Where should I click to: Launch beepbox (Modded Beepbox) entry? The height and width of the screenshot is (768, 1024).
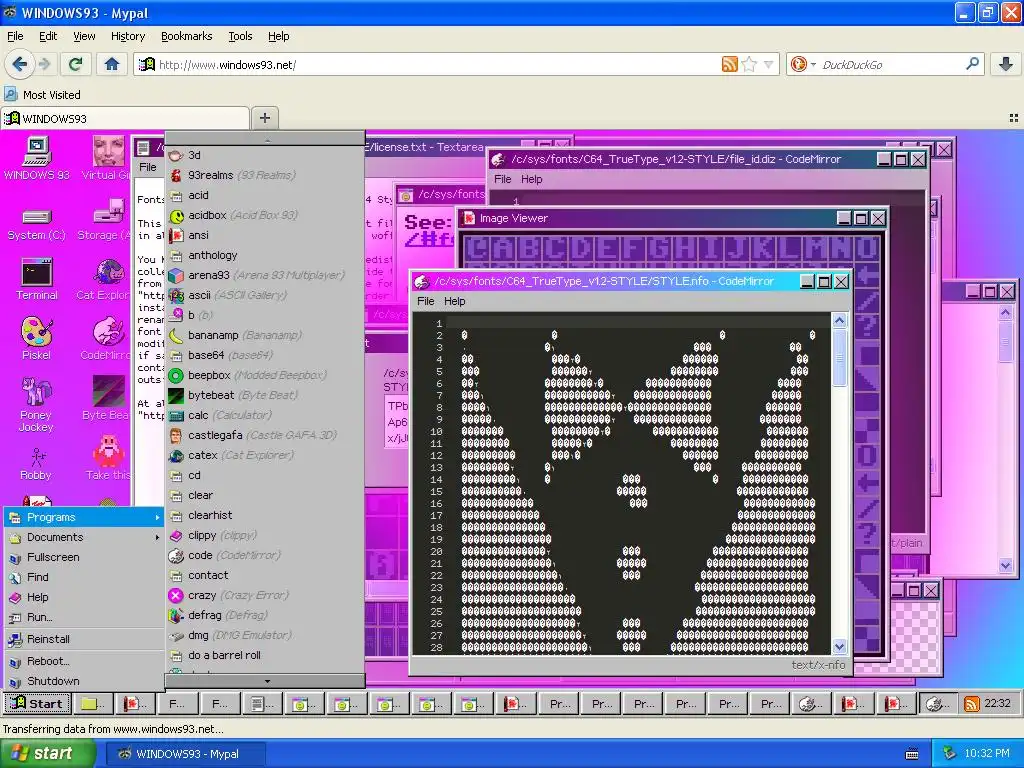[264, 376]
